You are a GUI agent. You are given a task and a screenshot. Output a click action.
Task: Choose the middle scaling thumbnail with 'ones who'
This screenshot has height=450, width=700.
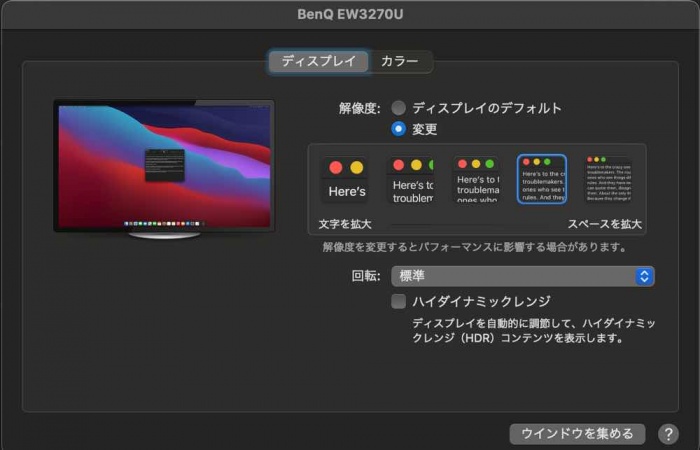tap(477, 179)
